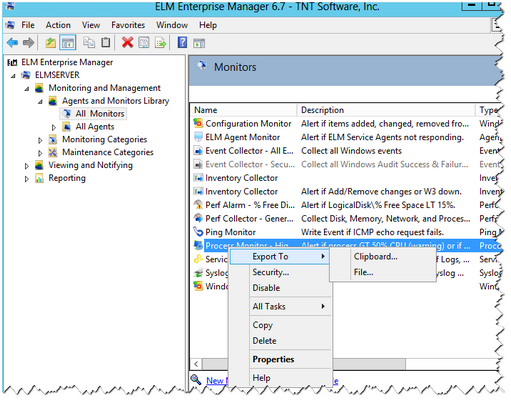Open the View menu
The image size is (511, 401).
coord(91,25)
